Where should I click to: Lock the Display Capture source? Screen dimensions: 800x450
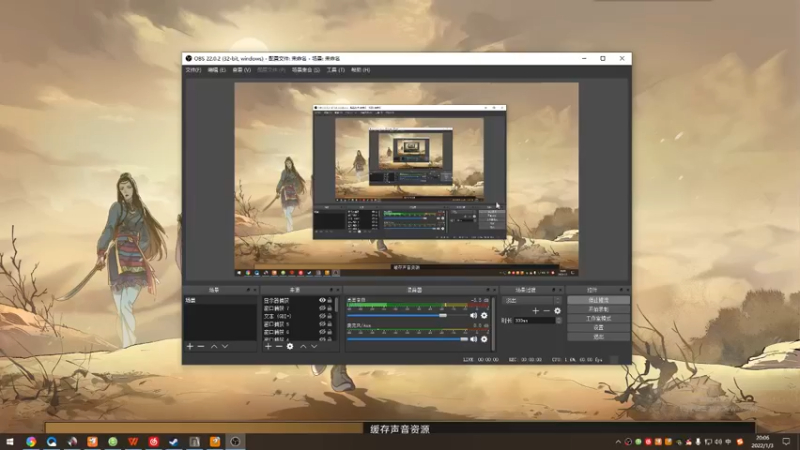pyautogui.click(x=330, y=301)
